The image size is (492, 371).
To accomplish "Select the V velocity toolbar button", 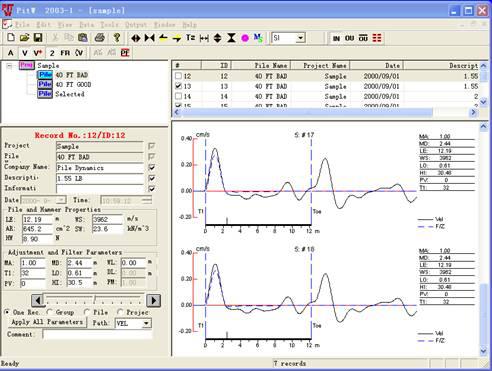I will (x=24, y=53).
